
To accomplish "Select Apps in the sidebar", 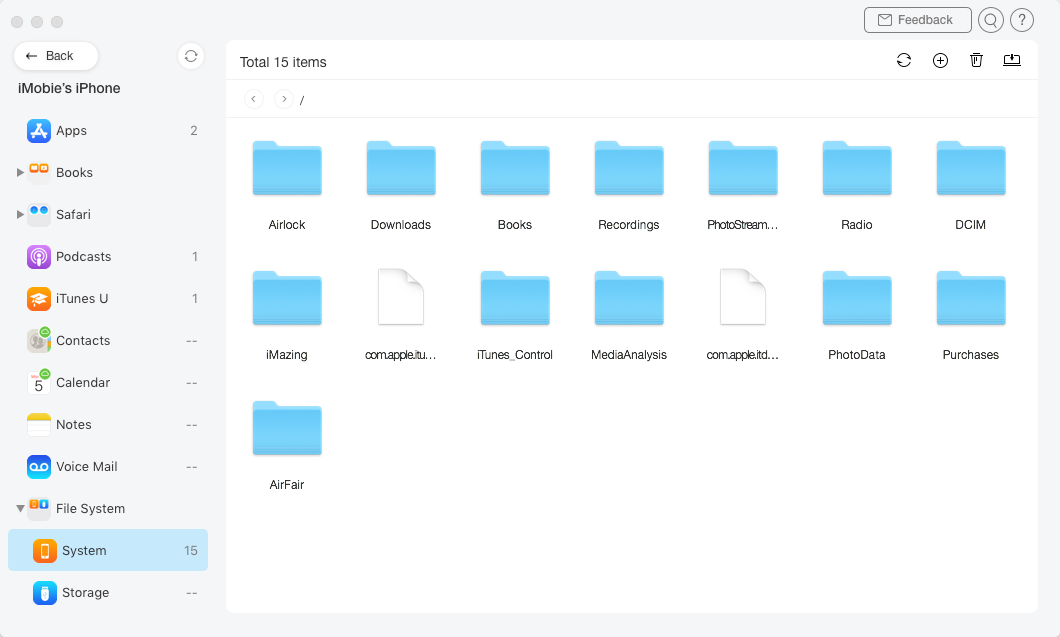I will click(108, 131).
